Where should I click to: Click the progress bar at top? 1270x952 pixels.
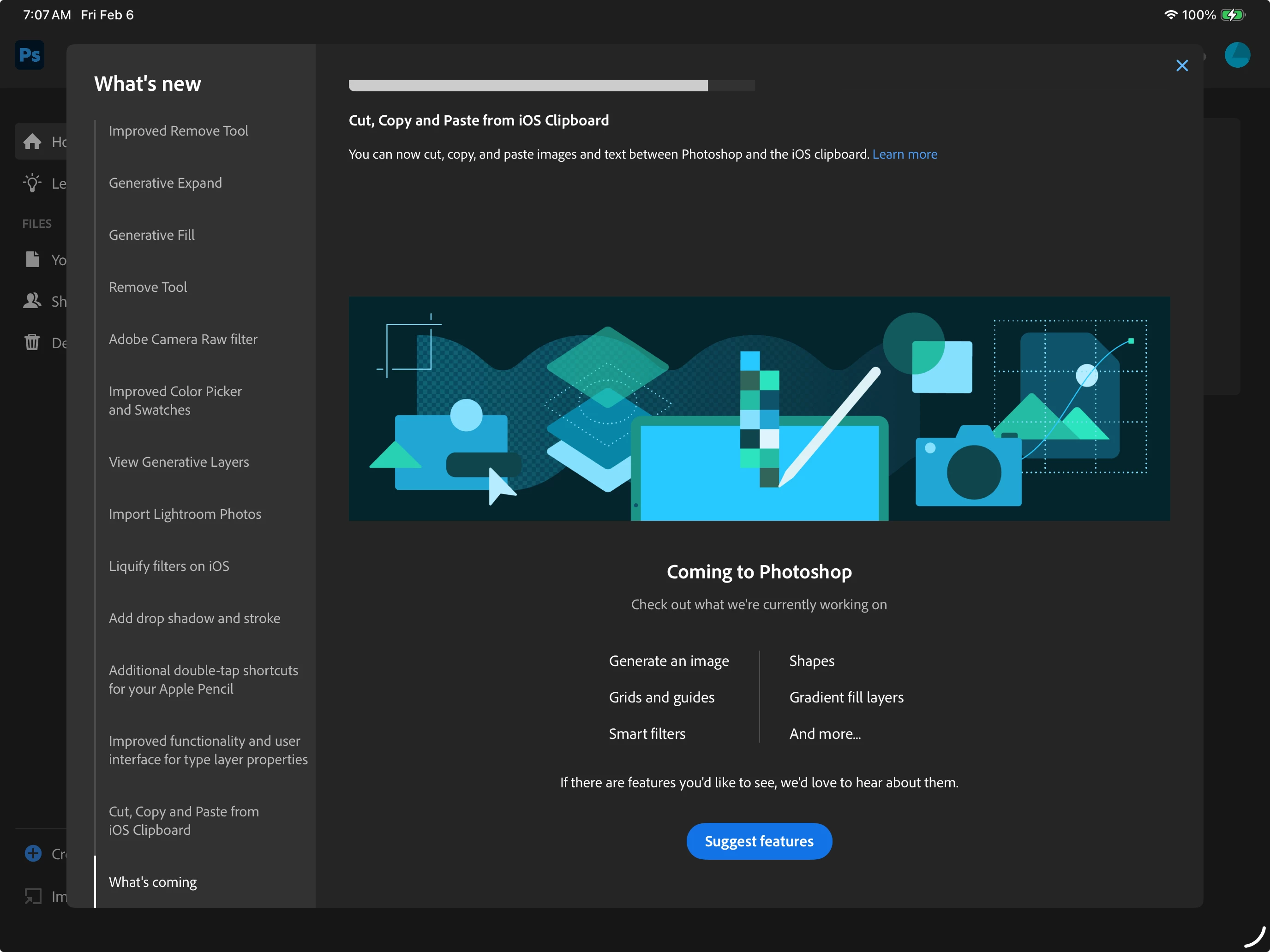tap(551, 85)
